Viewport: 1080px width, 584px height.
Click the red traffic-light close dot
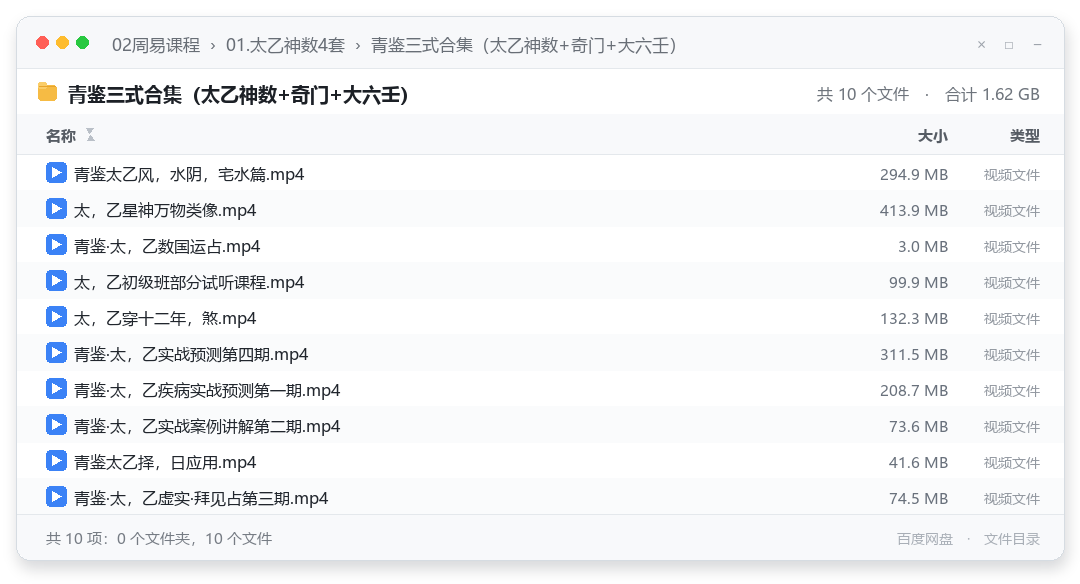pyautogui.click(x=43, y=43)
